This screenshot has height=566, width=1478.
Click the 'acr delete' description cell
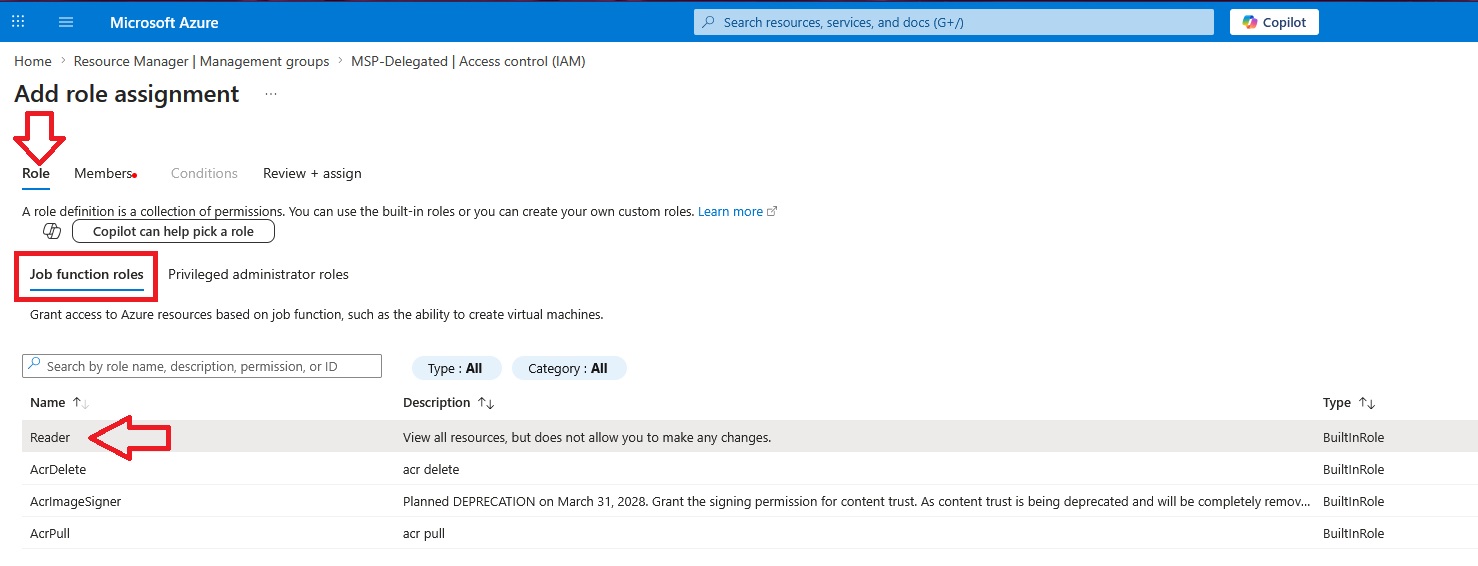[x=431, y=469]
